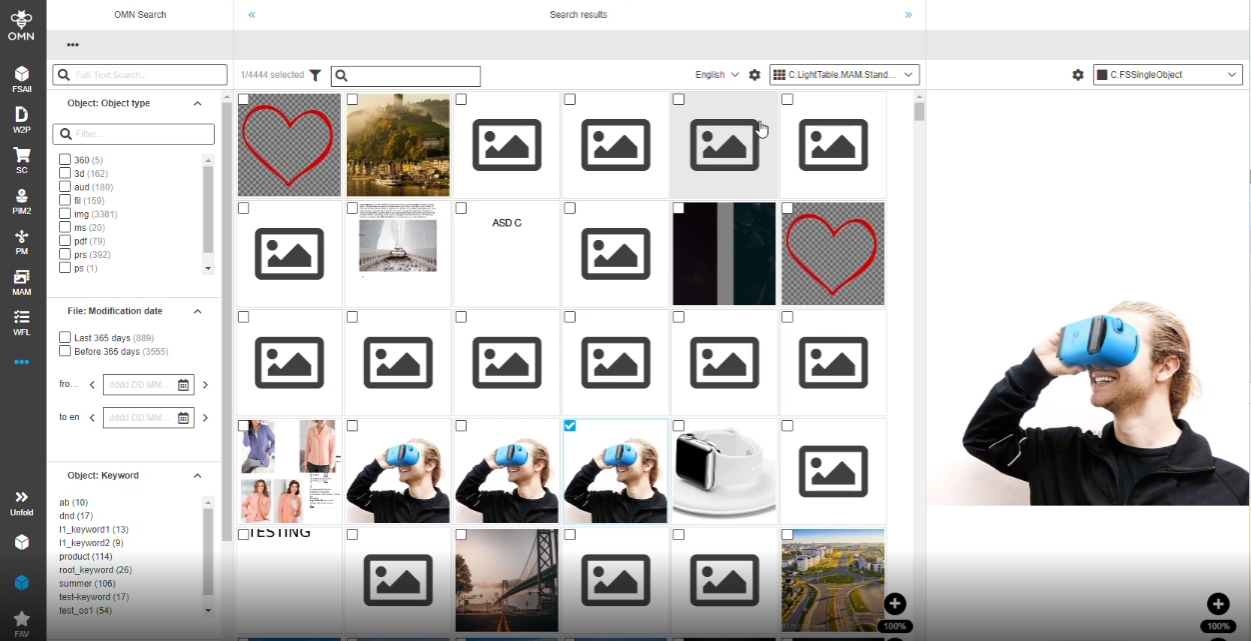Image resolution: width=1251 pixels, height=641 pixels.
Task: Click the search box in results toolbar
Action: point(406,76)
